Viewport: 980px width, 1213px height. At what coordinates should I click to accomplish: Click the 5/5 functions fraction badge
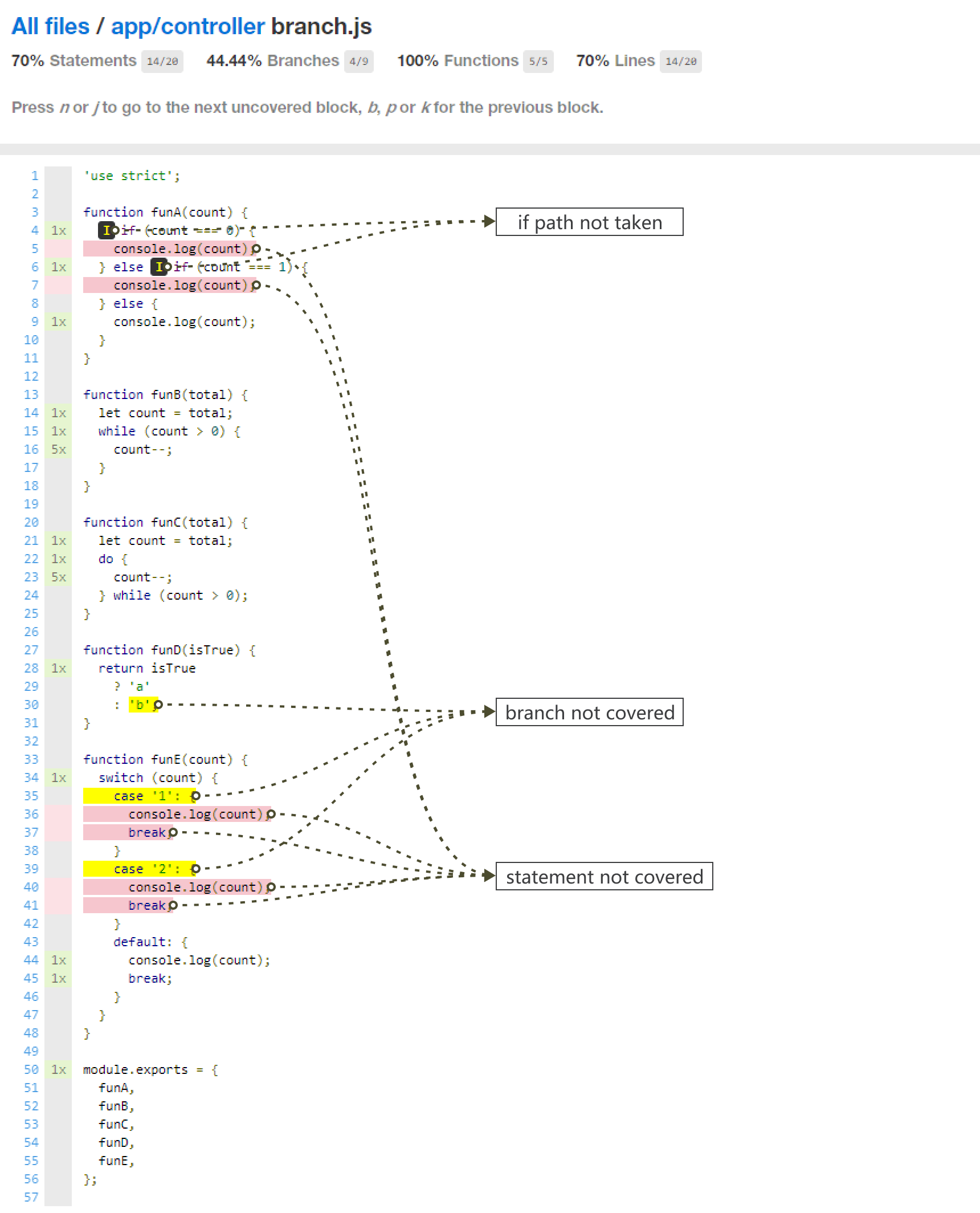[x=538, y=62]
